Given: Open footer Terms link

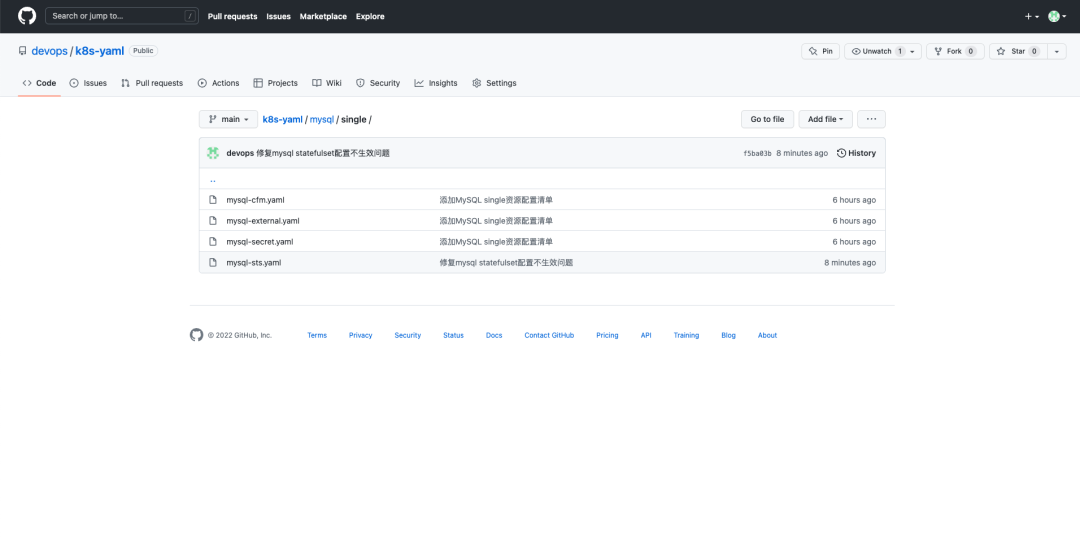Looking at the screenshot, I should point(317,335).
